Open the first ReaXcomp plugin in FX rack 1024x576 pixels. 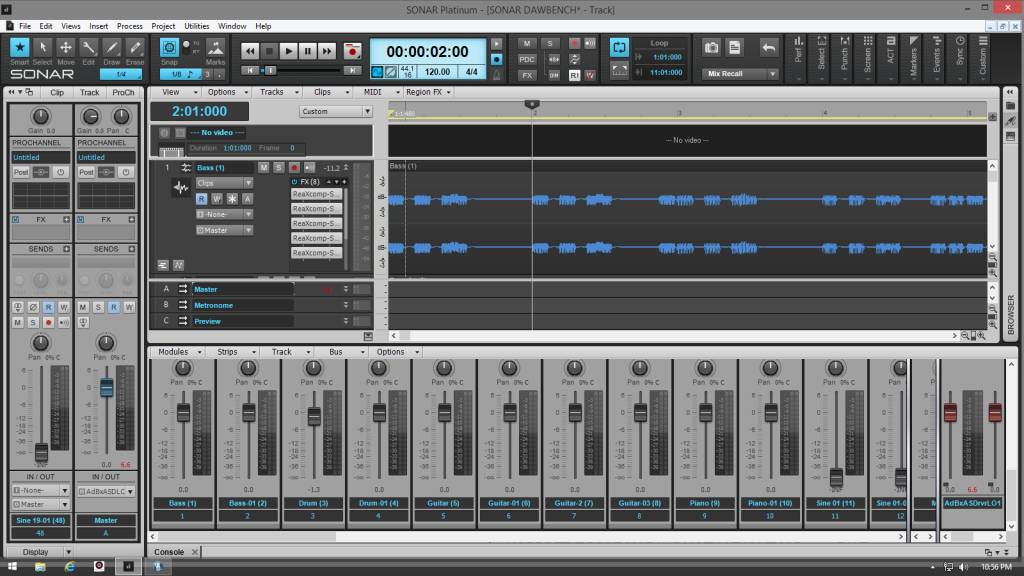(x=316, y=194)
